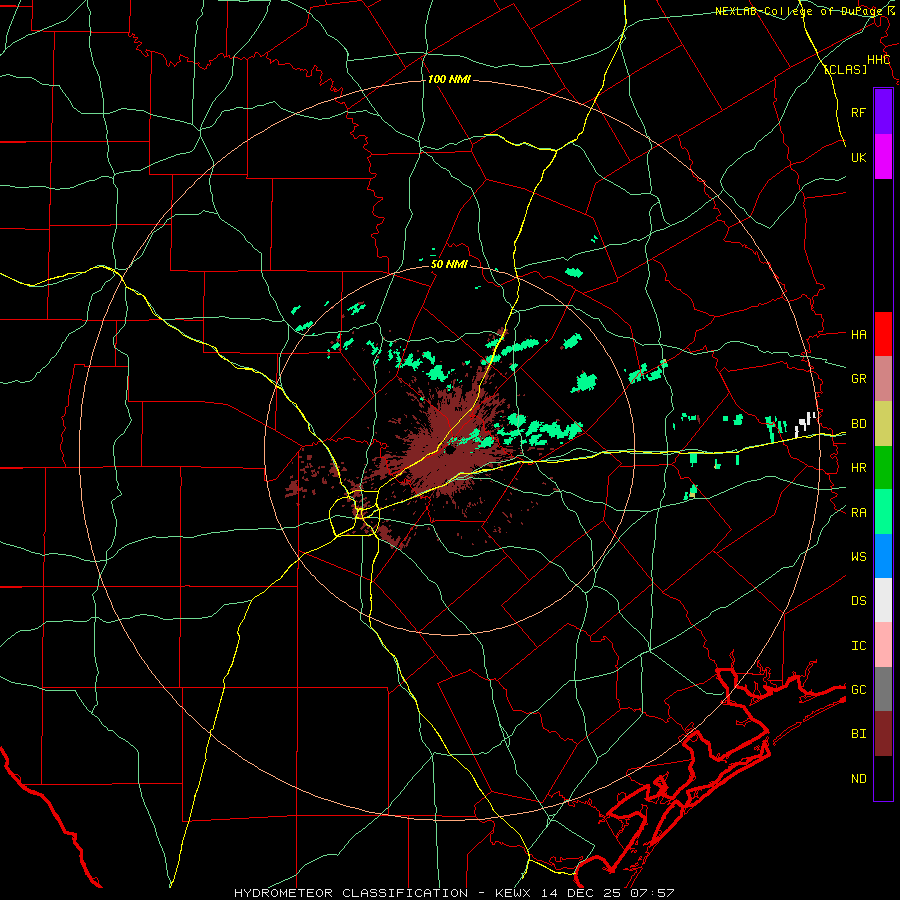This screenshot has height=900, width=900.
Task: Click the GC legend label
Action: coord(859,690)
